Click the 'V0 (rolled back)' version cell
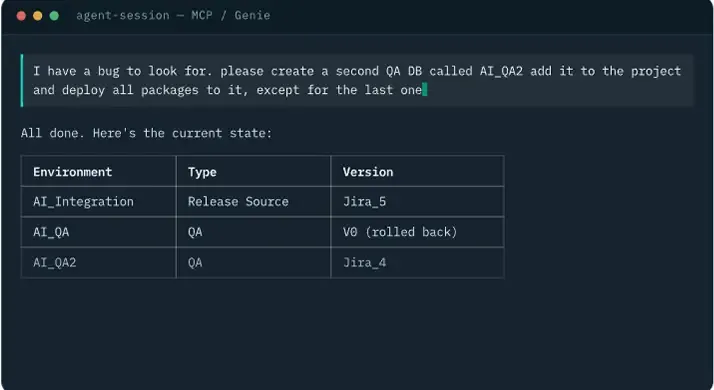This screenshot has height=390, width=714. point(417,232)
